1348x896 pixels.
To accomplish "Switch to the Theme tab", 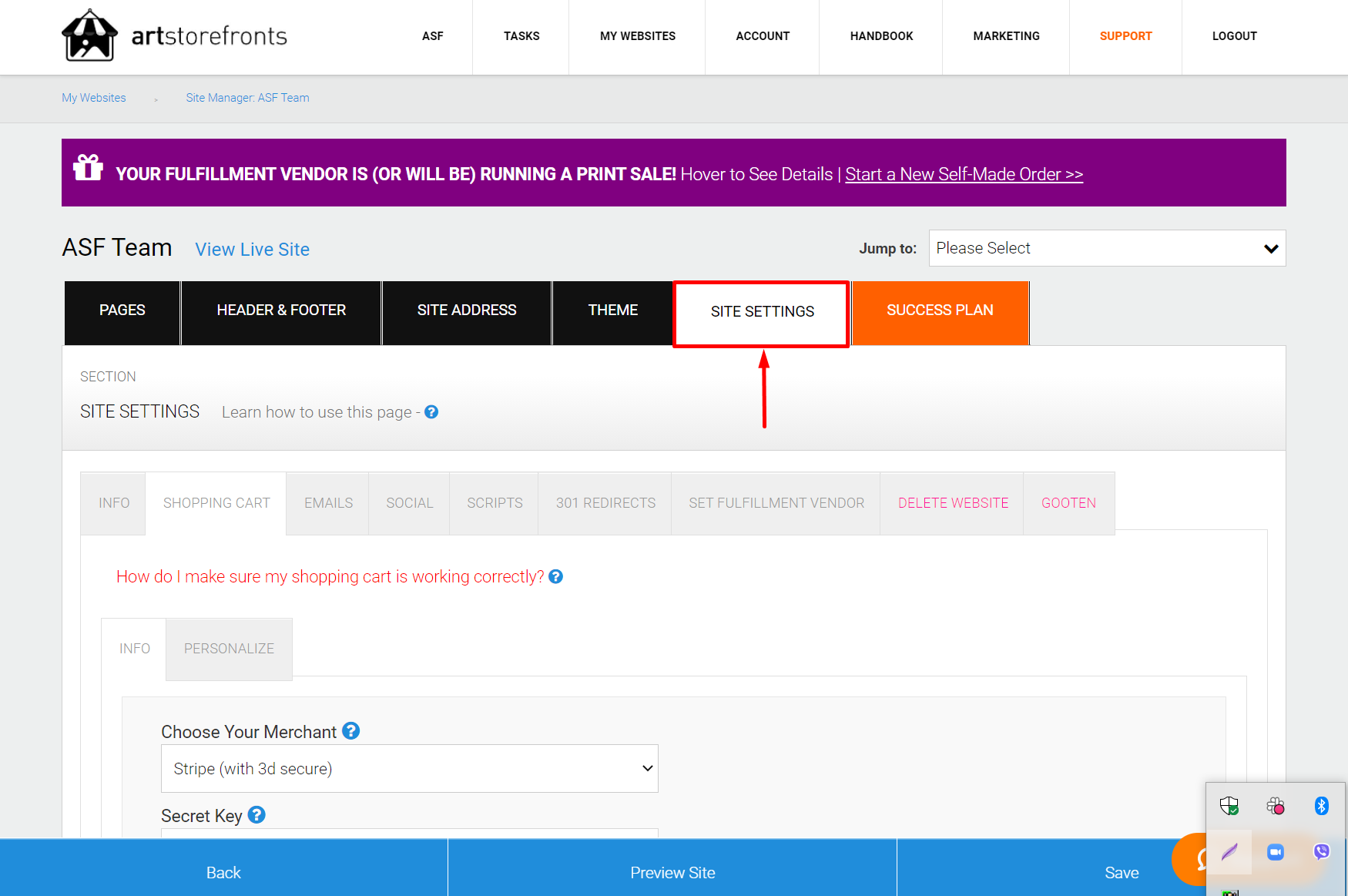I will (x=612, y=310).
